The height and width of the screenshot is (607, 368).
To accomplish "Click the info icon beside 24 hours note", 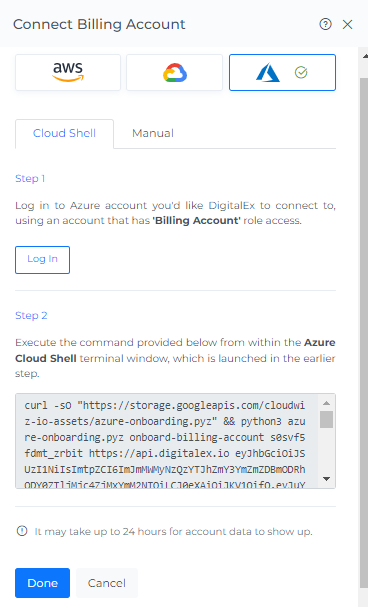I will (22, 531).
